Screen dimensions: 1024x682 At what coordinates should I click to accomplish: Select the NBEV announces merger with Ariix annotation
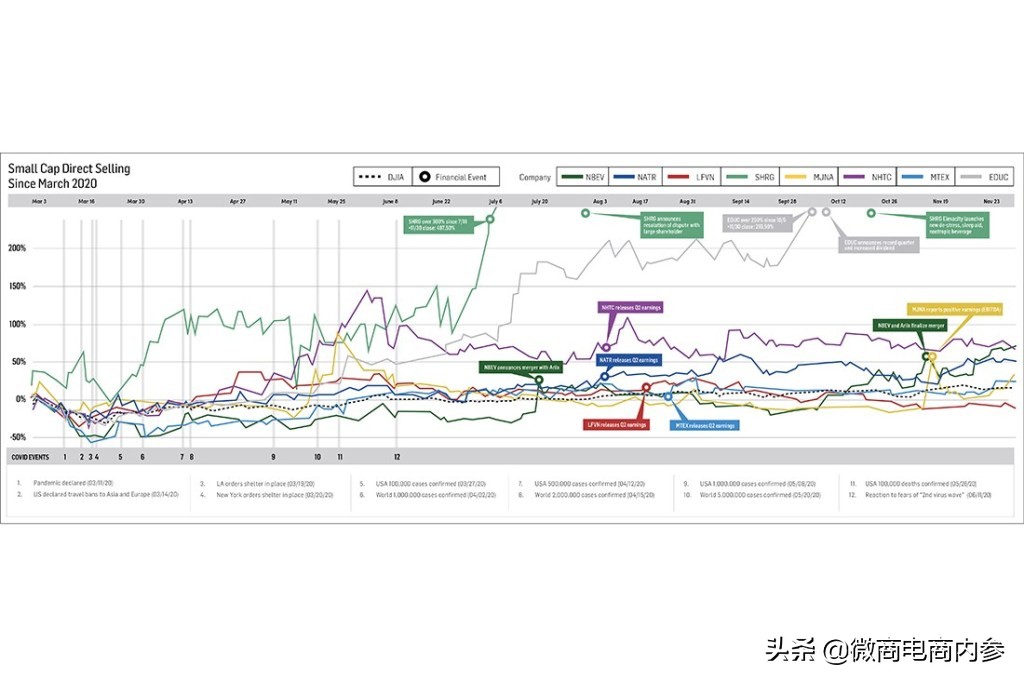tap(520, 367)
